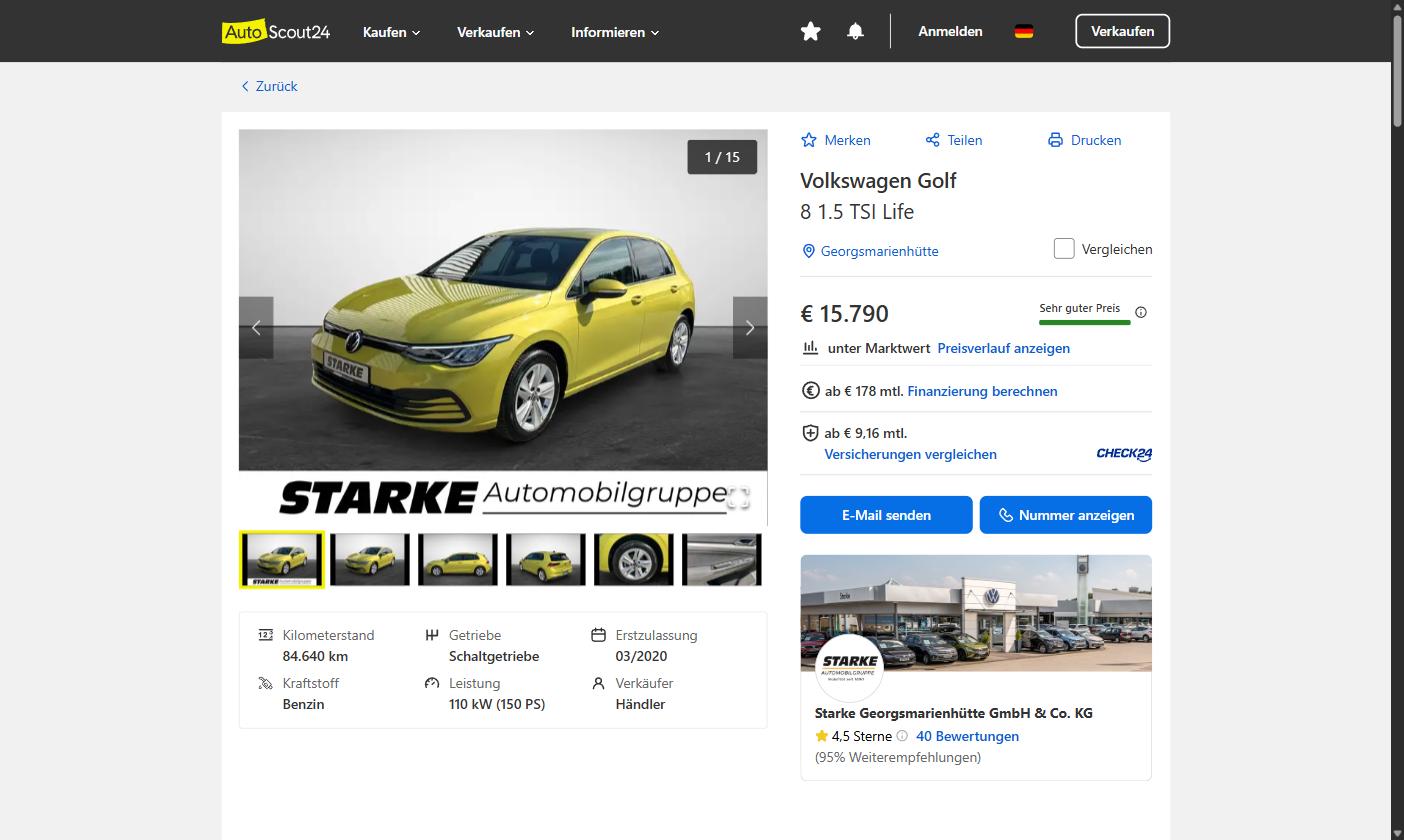Viewport: 1404px width, 840px height.
Task: Show next photo with right arrow
Action: pos(750,328)
